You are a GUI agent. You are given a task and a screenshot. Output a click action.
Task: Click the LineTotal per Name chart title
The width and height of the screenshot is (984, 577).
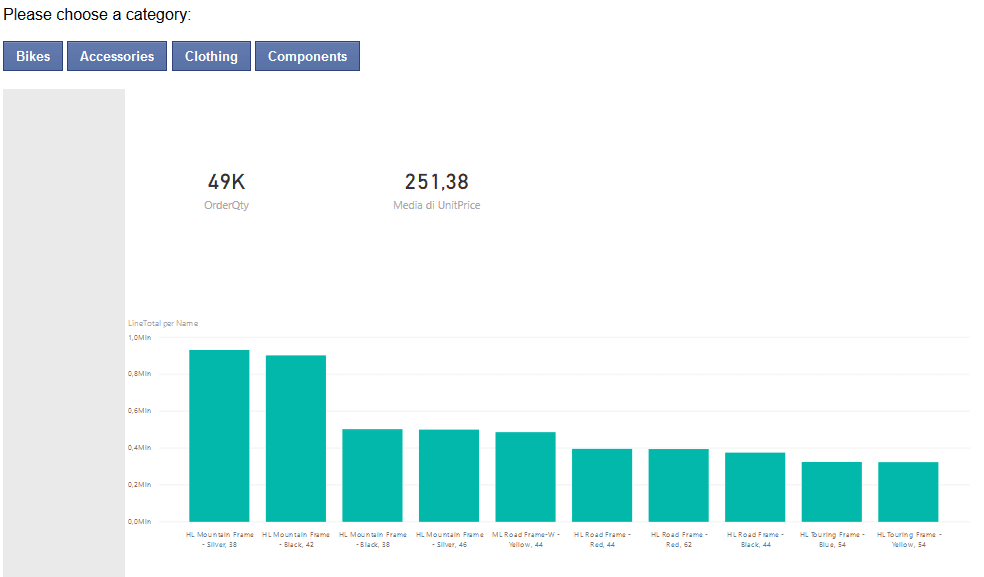click(x=166, y=323)
